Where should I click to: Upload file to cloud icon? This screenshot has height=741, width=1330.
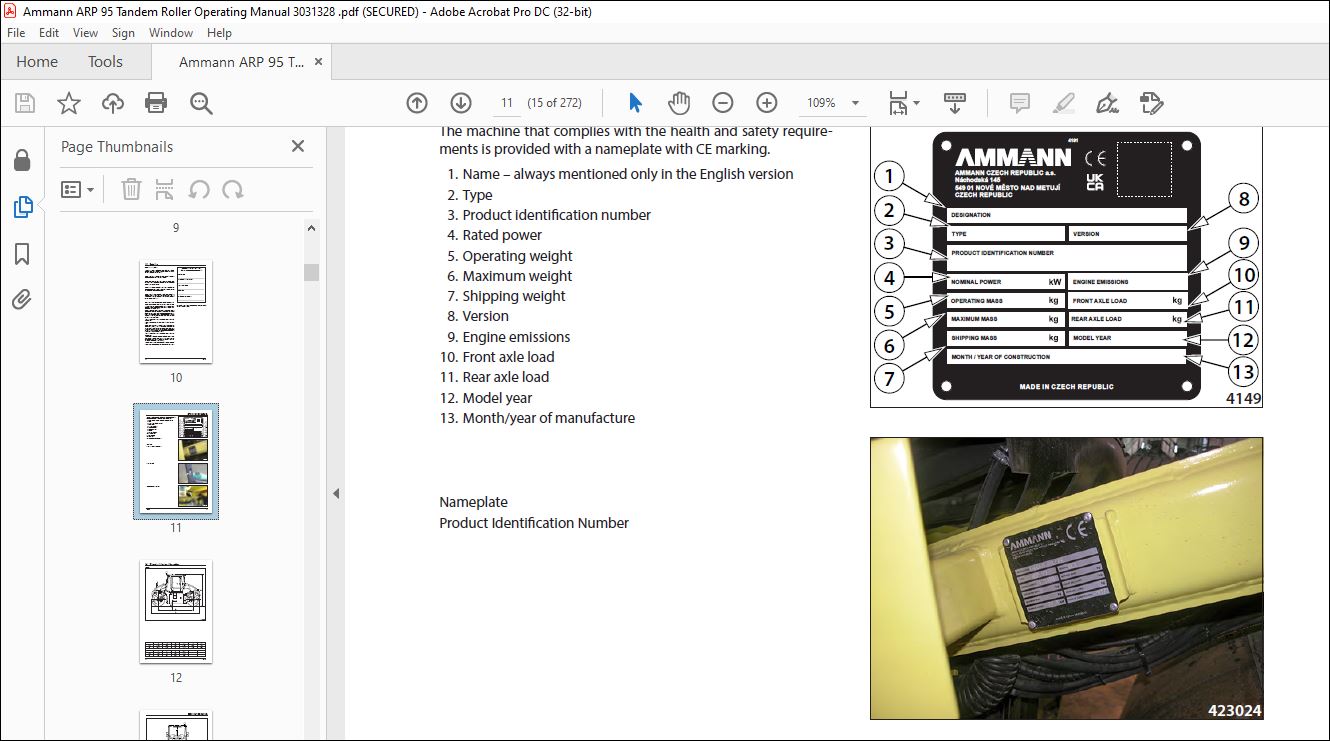pyautogui.click(x=113, y=103)
